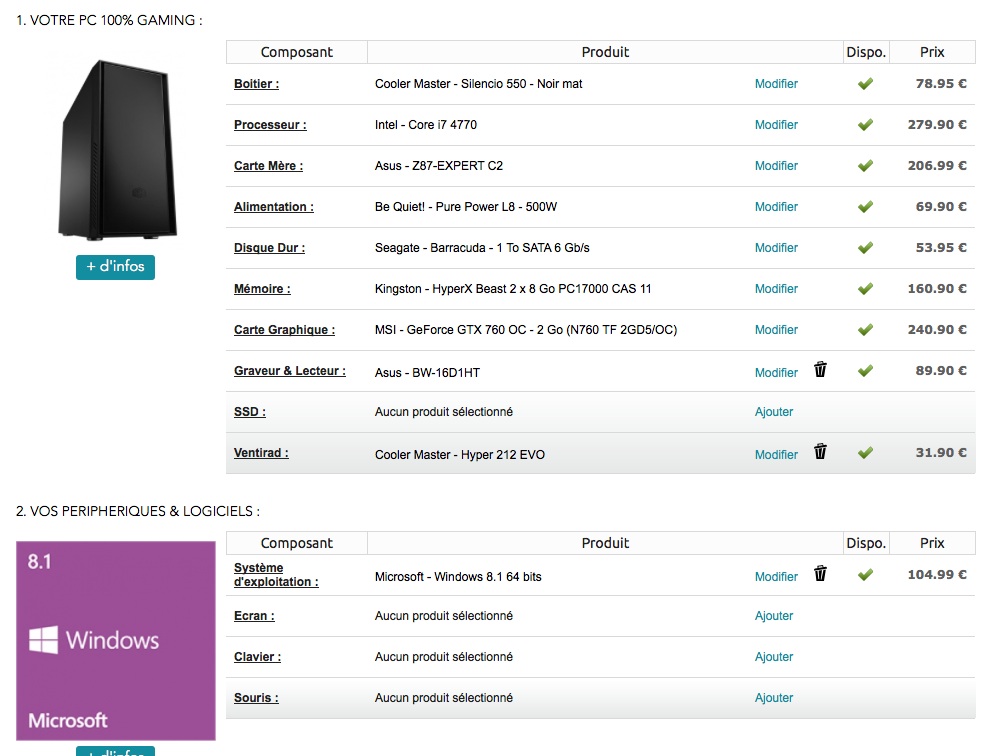Open the Boitier component link
984x756 pixels.
(x=257, y=83)
